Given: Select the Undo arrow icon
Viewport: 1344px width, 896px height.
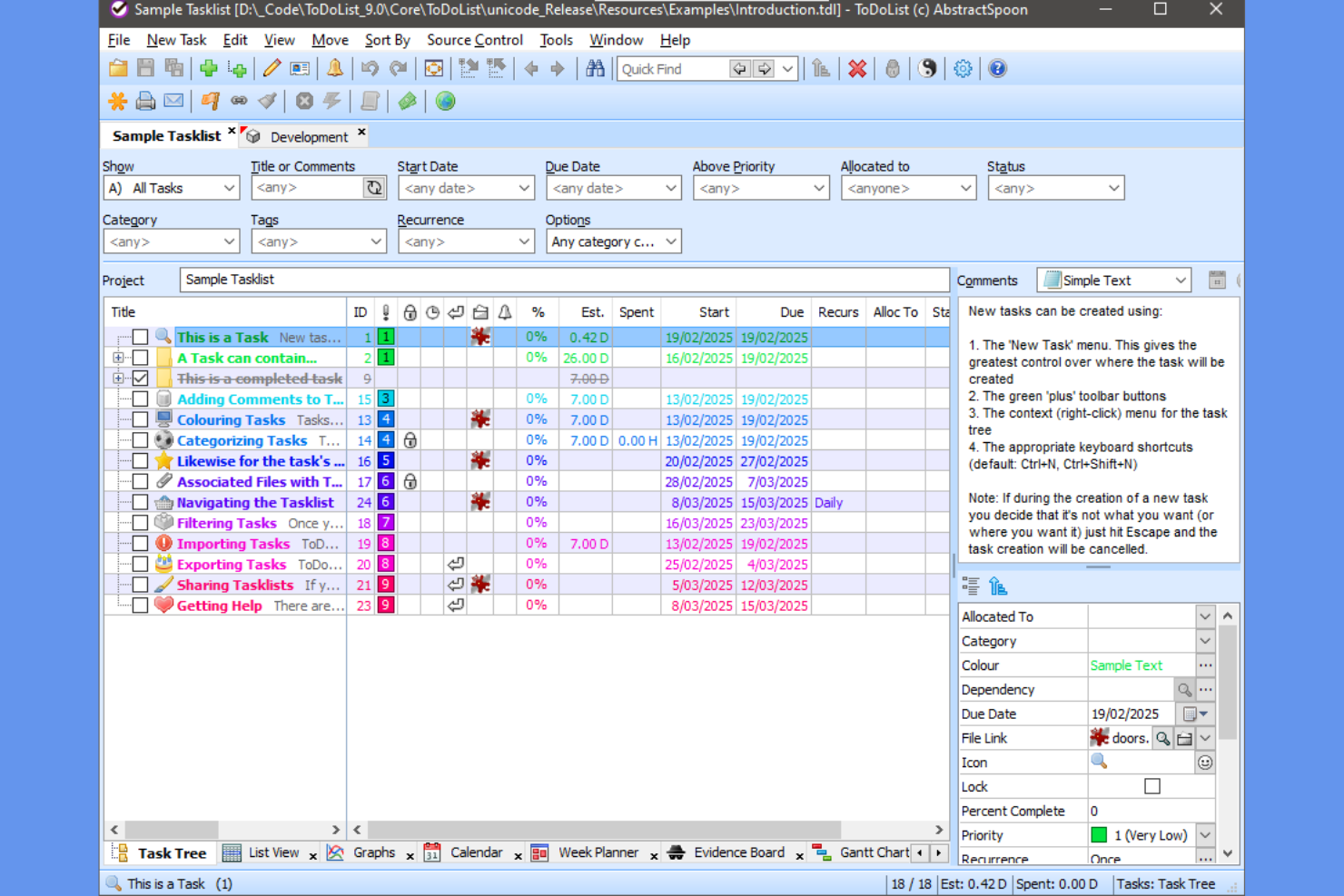Looking at the screenshot, I should pyautogui.click(x=371, y=68).
